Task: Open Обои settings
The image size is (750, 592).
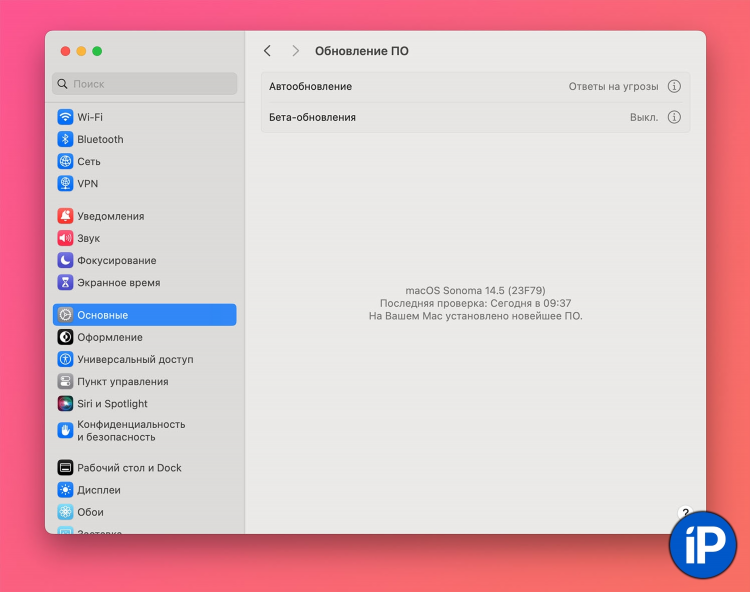Action: (144, 512)
